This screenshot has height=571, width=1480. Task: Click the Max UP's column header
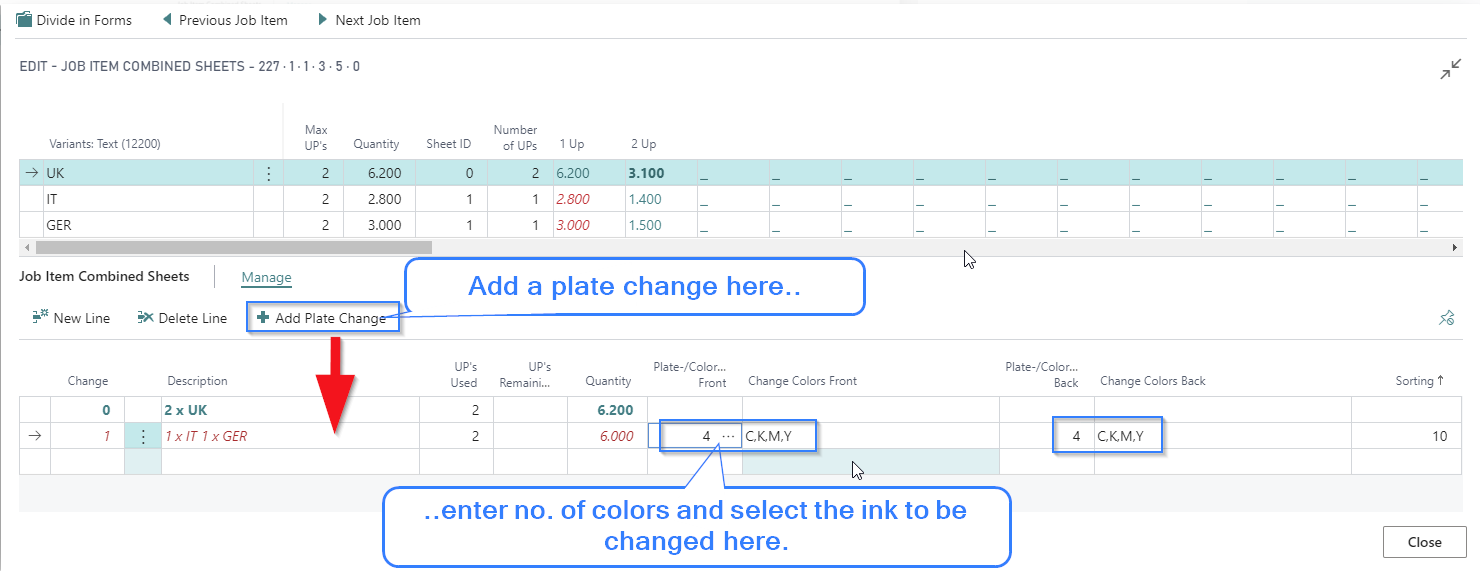(316, 137)
